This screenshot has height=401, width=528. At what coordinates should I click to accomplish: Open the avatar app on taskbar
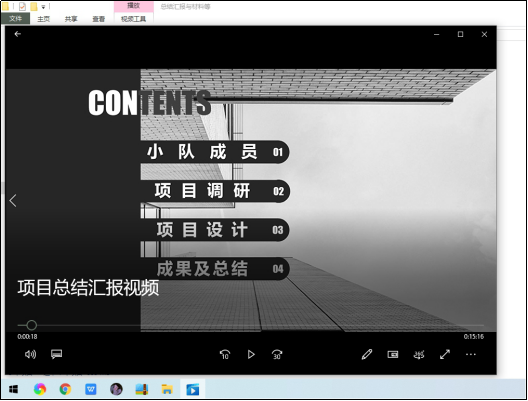[x=116, y=389]
